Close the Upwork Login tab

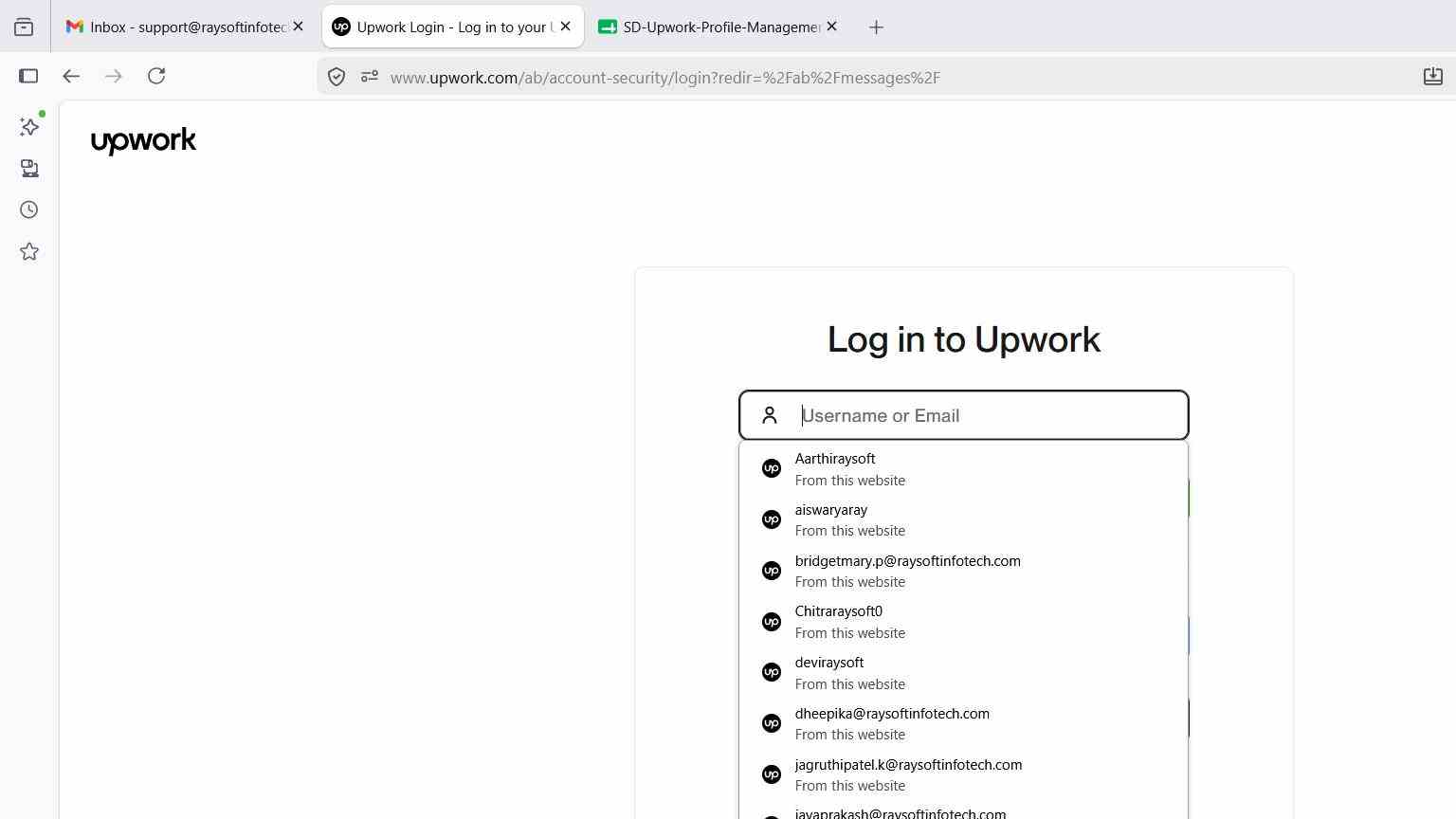click(566, 27)
